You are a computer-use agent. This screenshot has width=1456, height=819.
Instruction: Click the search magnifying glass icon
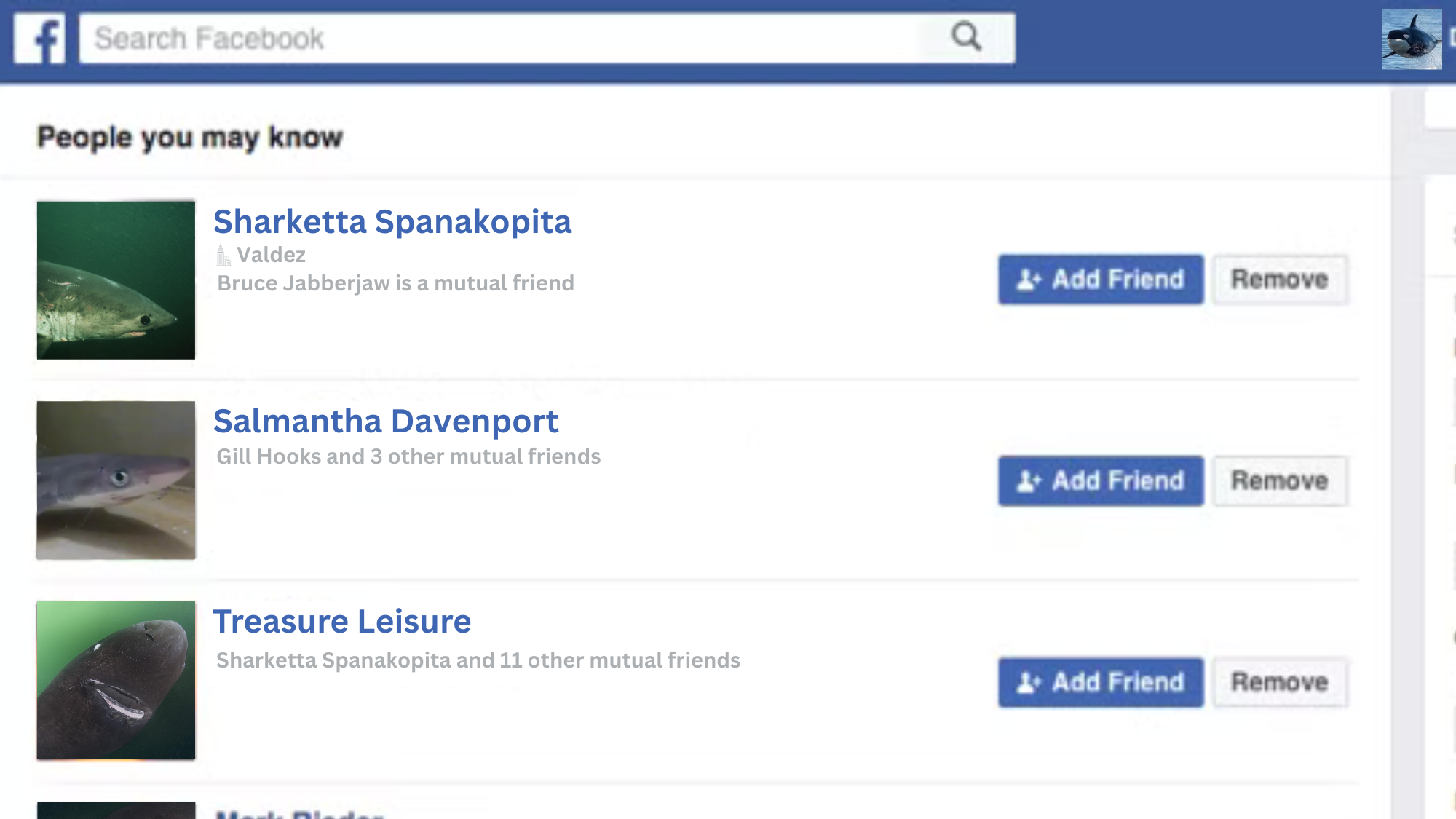966,36
